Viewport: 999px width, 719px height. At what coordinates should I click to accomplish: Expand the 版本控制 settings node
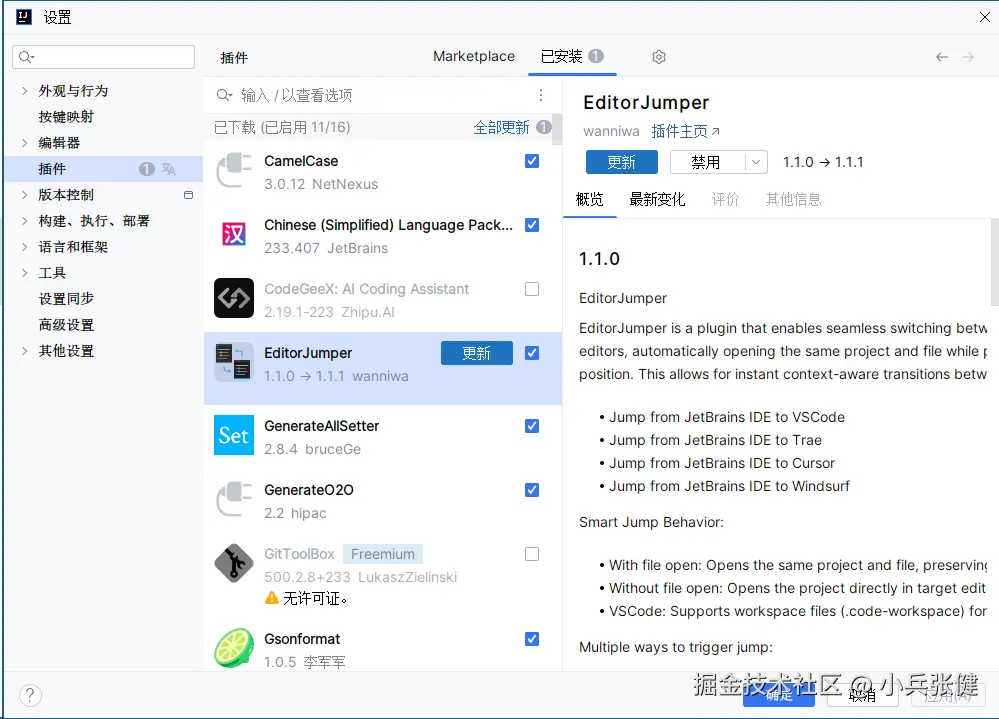pyautogui.click(x=24, y=195)
